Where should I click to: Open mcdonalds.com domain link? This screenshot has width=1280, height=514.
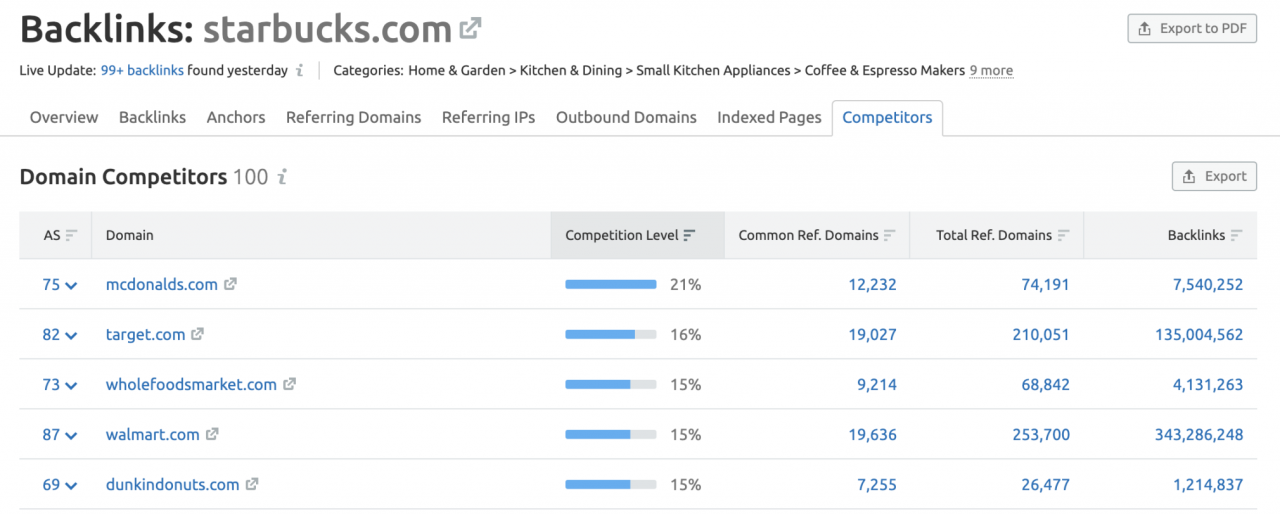(162, 284)
